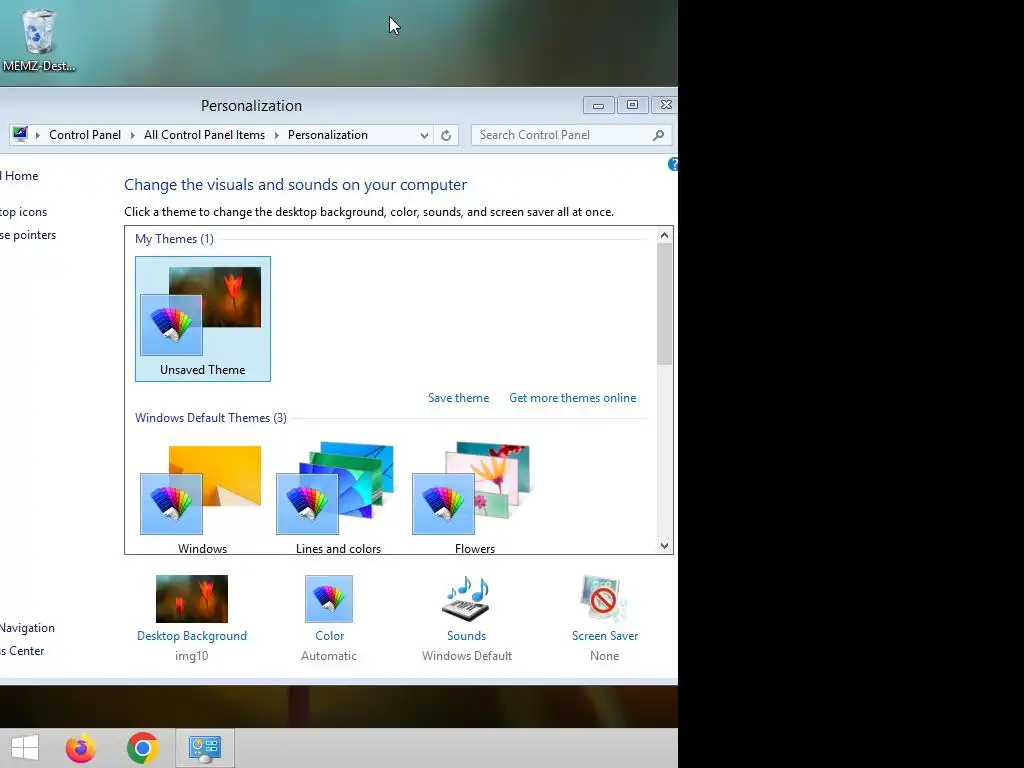
Task: Launch Chrome from the taskbar
Action: (x=142, y=748)
